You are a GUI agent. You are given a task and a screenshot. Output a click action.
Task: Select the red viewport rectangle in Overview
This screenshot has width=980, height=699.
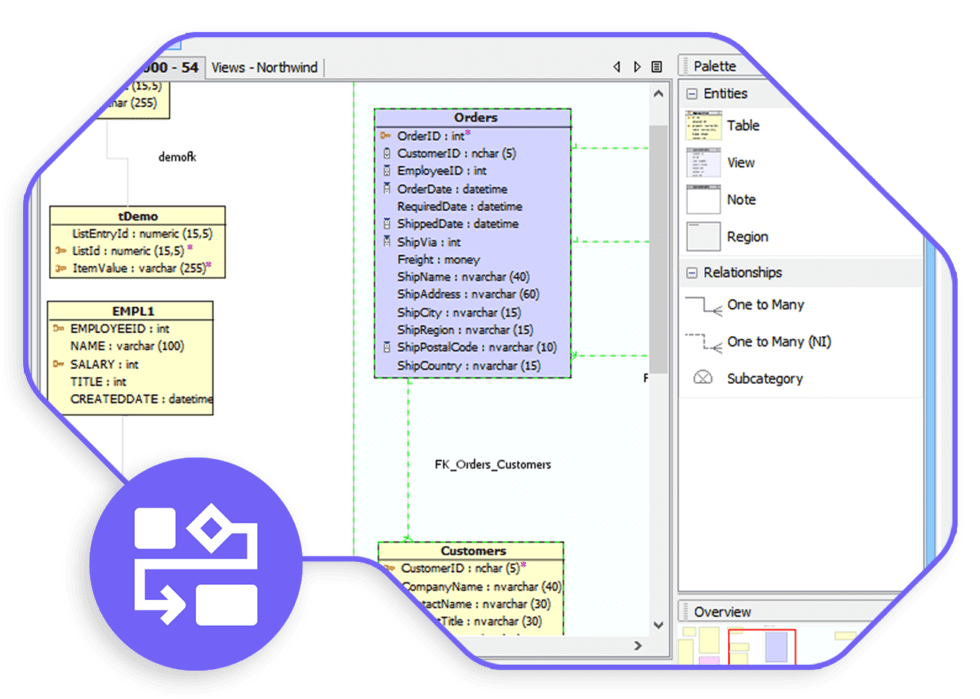coord(760,650)
